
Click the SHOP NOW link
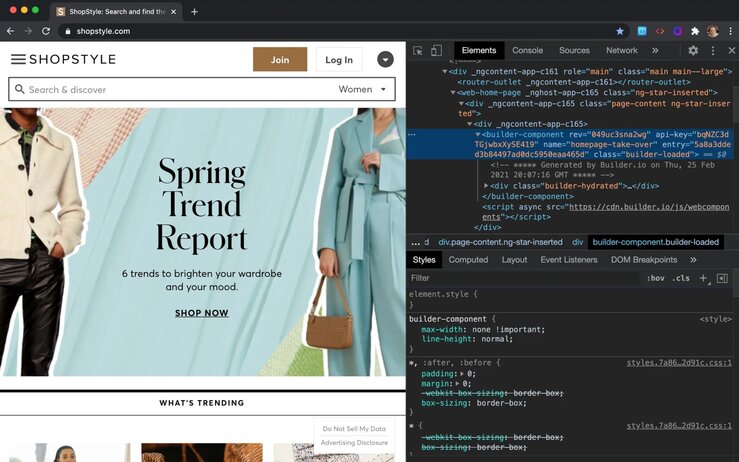pyautogui.click(x=202, y=313)
